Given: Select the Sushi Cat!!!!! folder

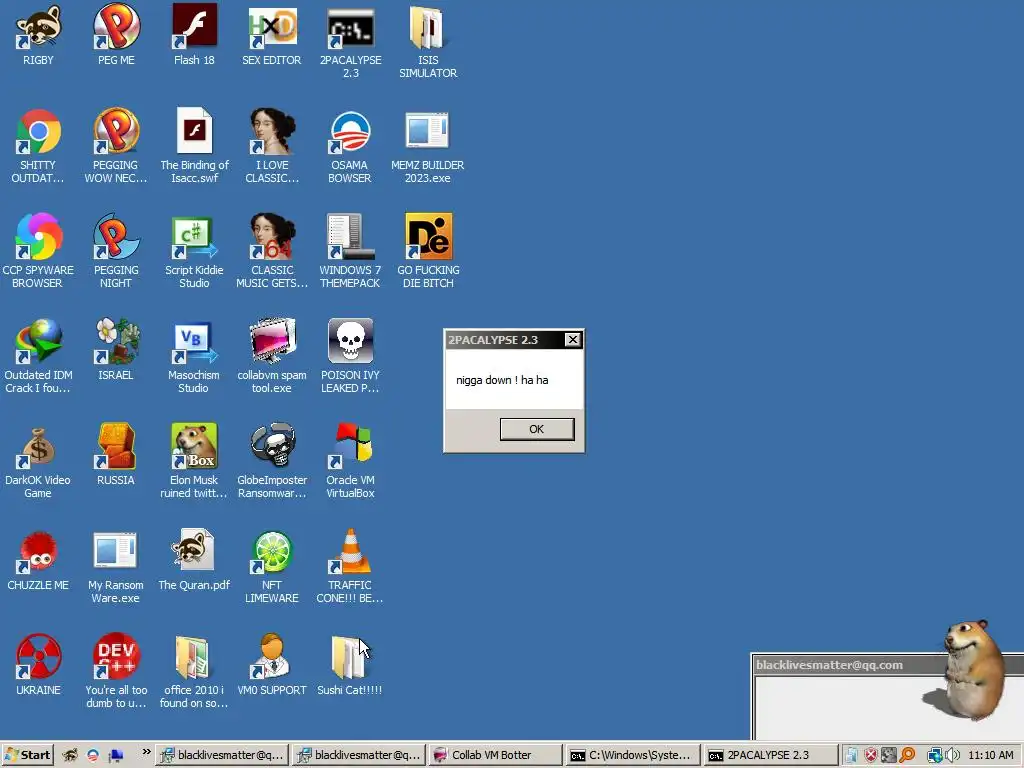Looking at the screenshot, I should [350, 665].
